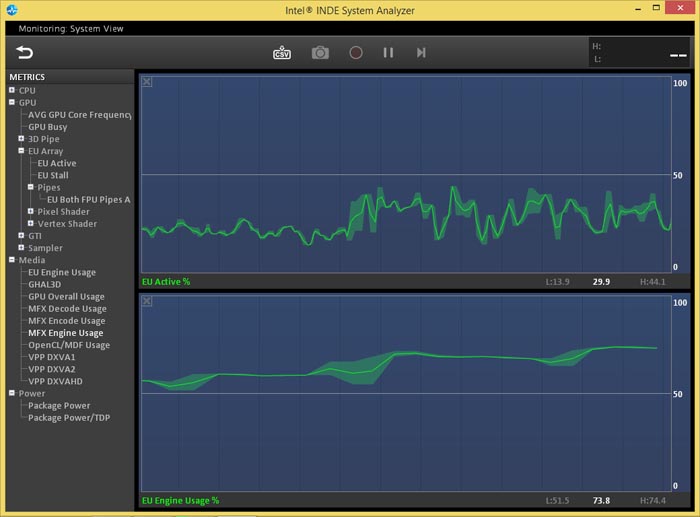Collapse the GPU metrics group
Screen dimensions: 700x517
point(12,103)
